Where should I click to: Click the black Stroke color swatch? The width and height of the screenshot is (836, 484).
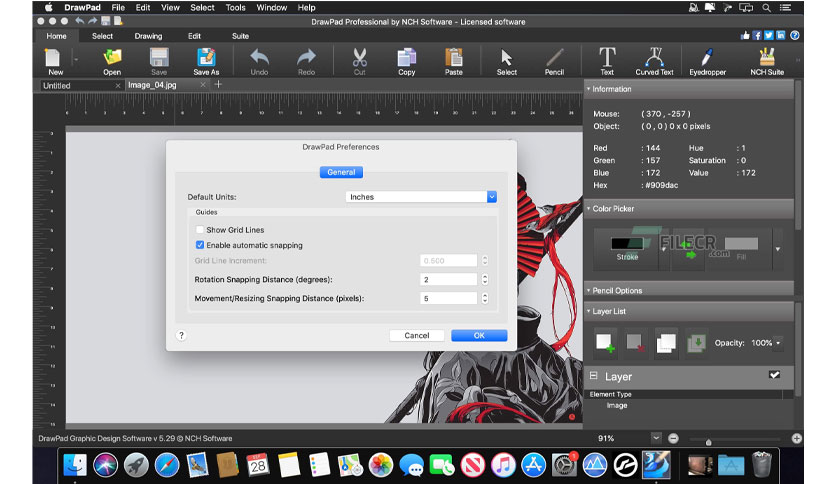point(627,244)
